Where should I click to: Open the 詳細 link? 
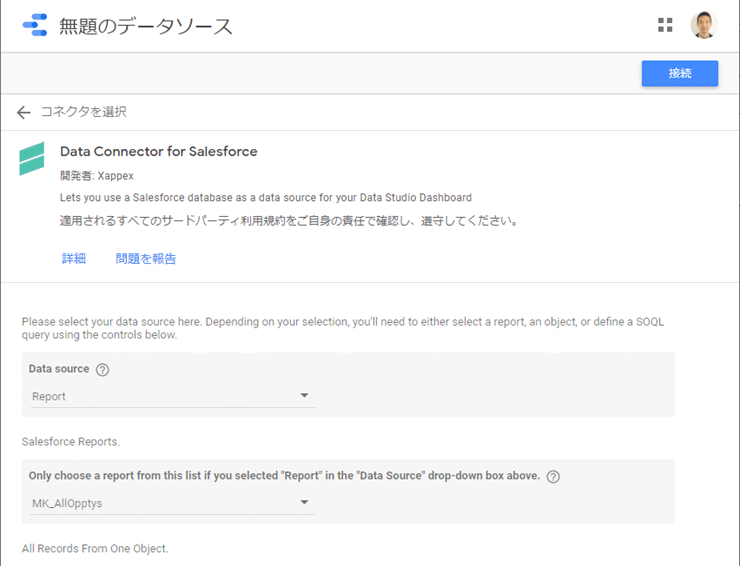tap(74, 259)
